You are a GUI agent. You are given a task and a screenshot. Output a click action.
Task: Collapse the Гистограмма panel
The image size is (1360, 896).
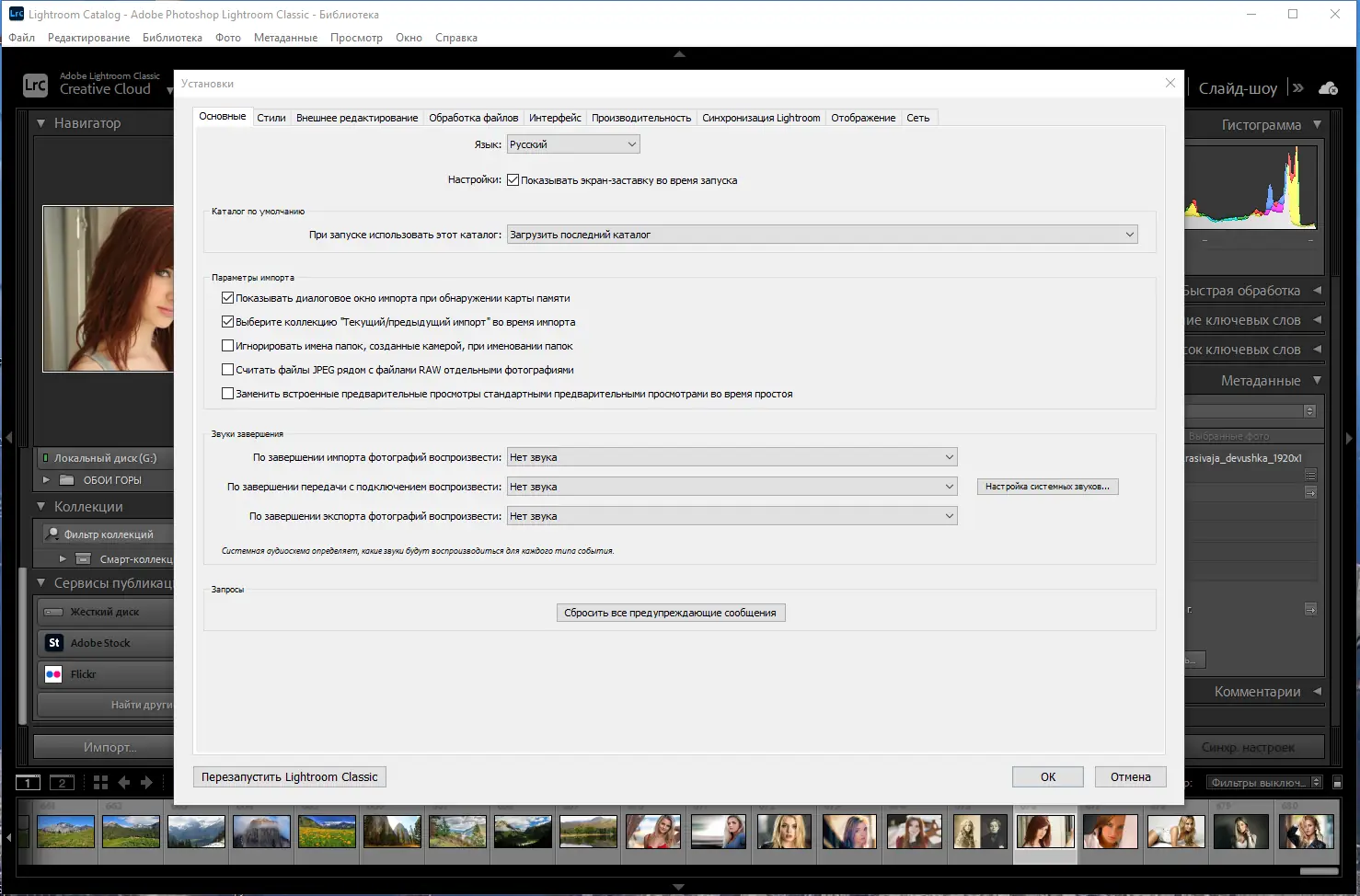click(1317, 125)
